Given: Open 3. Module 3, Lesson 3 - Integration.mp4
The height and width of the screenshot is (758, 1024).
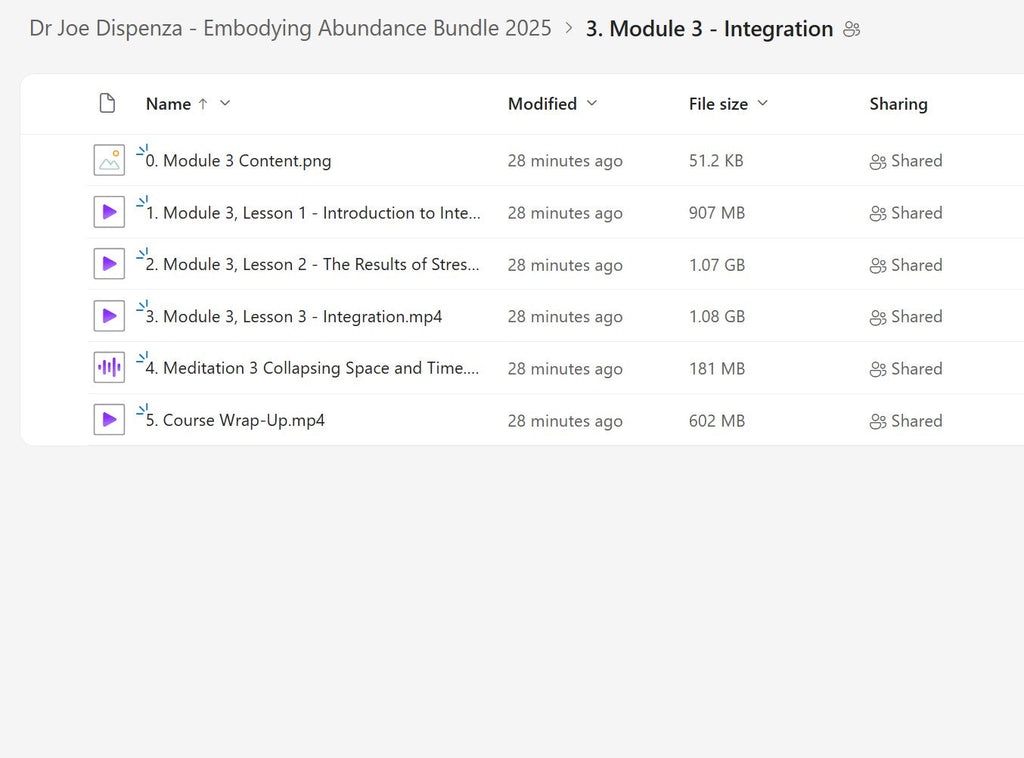Looking at the screenshot, I should point(294,317).
